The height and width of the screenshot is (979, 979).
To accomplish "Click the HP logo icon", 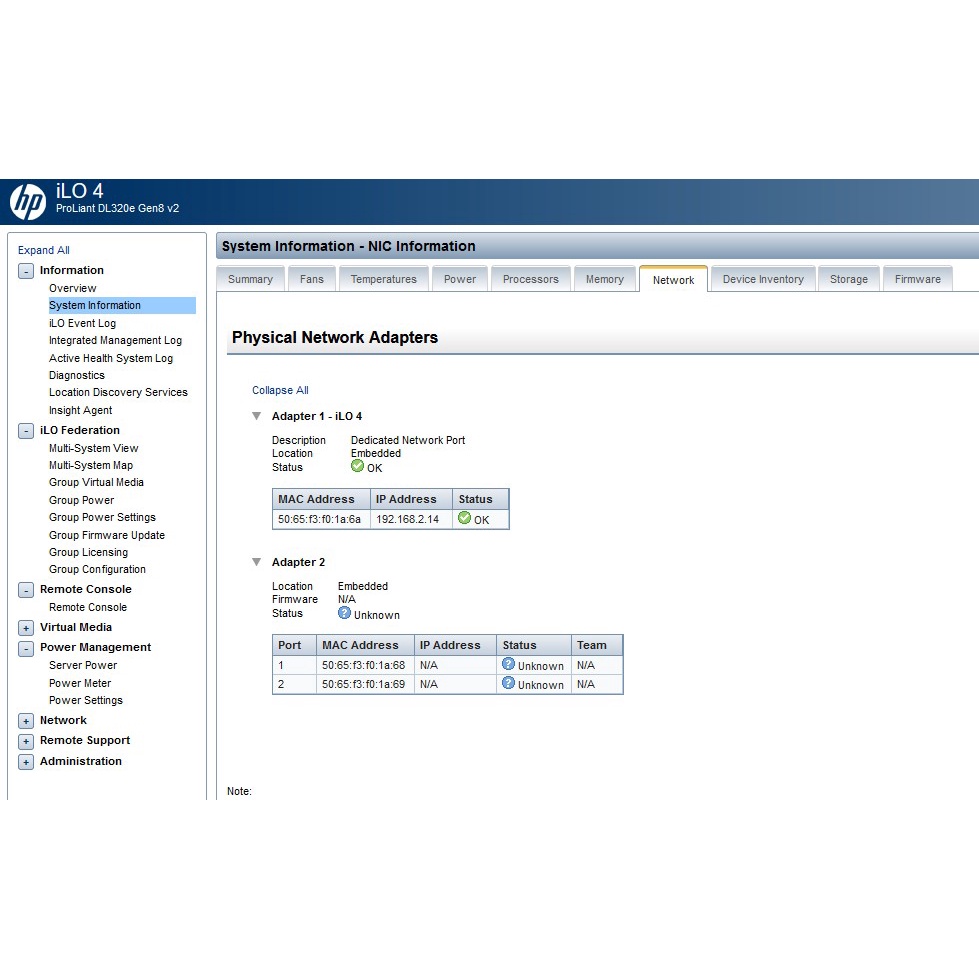I will (28, 202).
